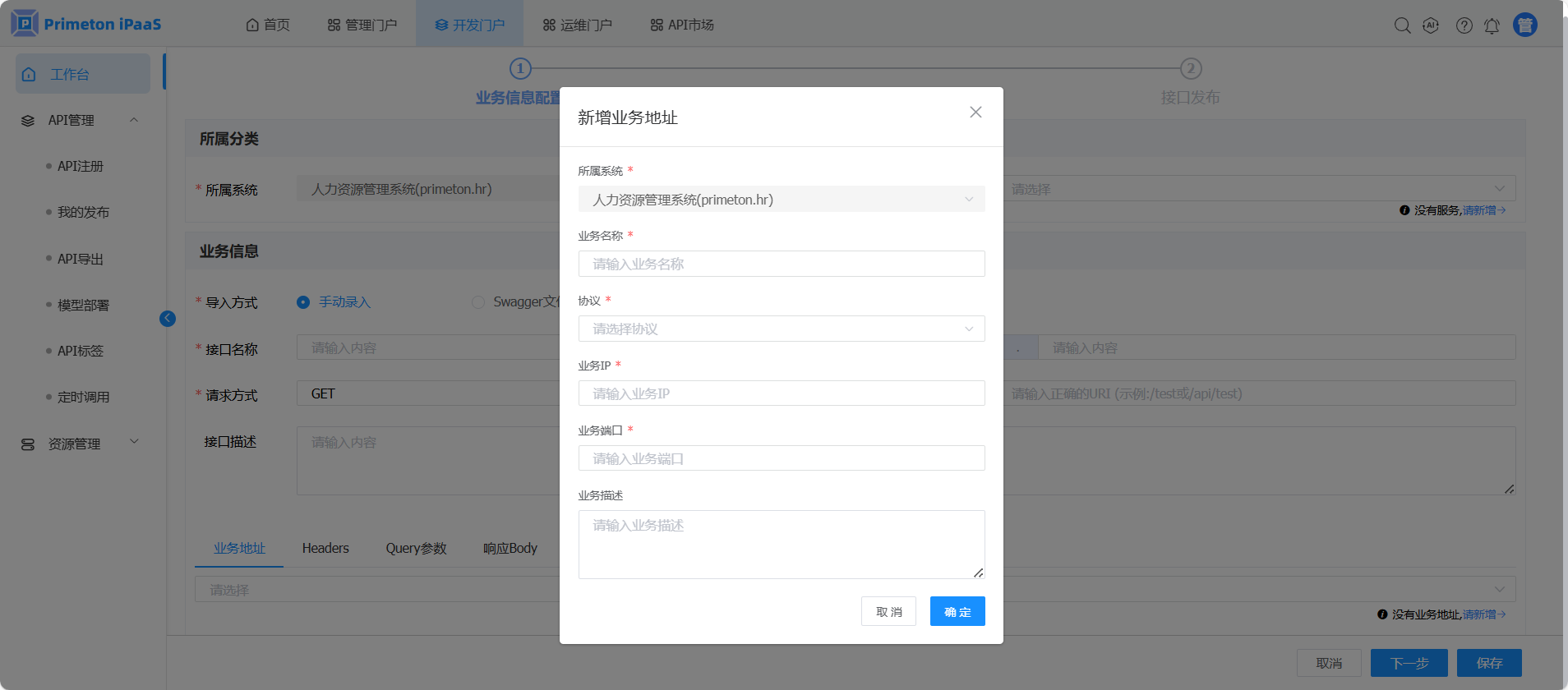The height and width of the screenshot is (690, 1568).
Task: Click the help question mark icon
Action: point(1464,25)
